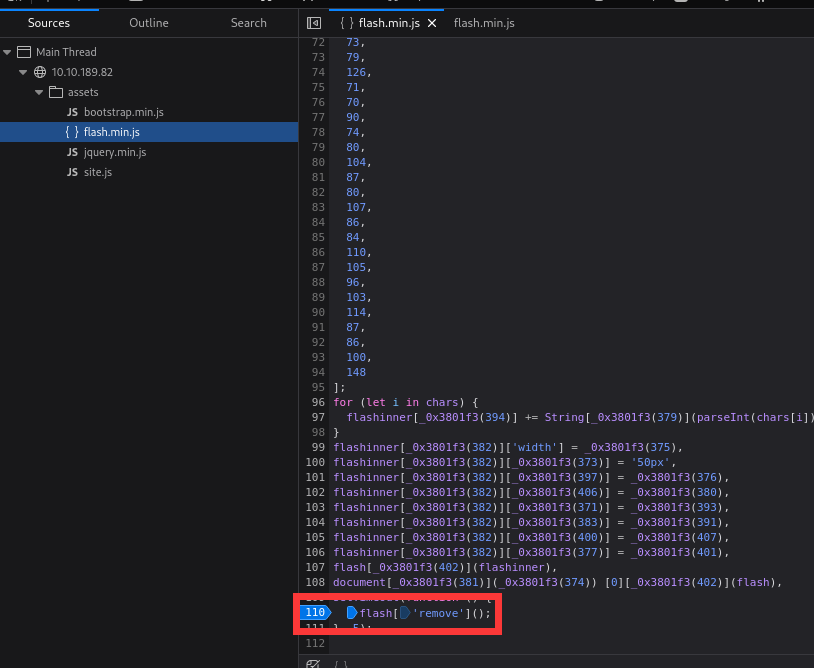This screenshot has height=668, width=814.
Task: Click _0x3801f3(401) on line 106
Action: coord(677,552)
